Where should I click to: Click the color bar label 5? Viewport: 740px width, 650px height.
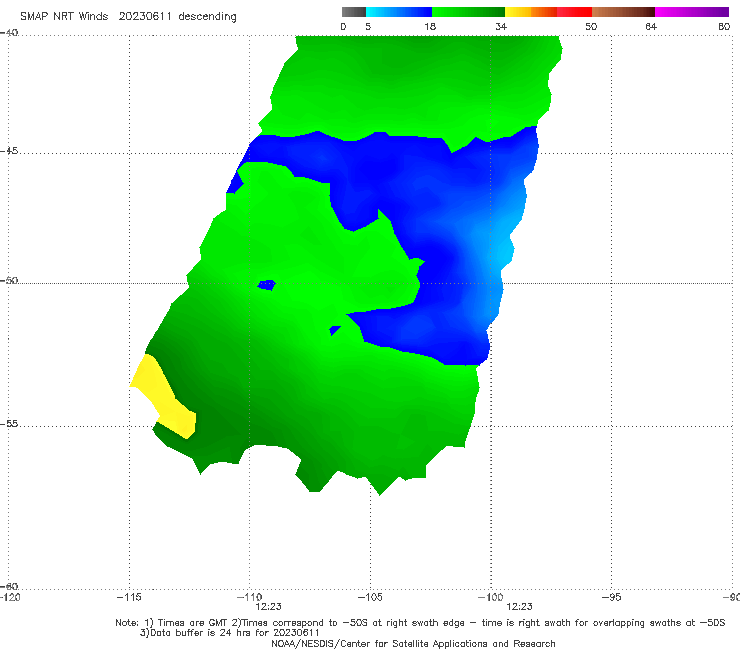point(368,26)
